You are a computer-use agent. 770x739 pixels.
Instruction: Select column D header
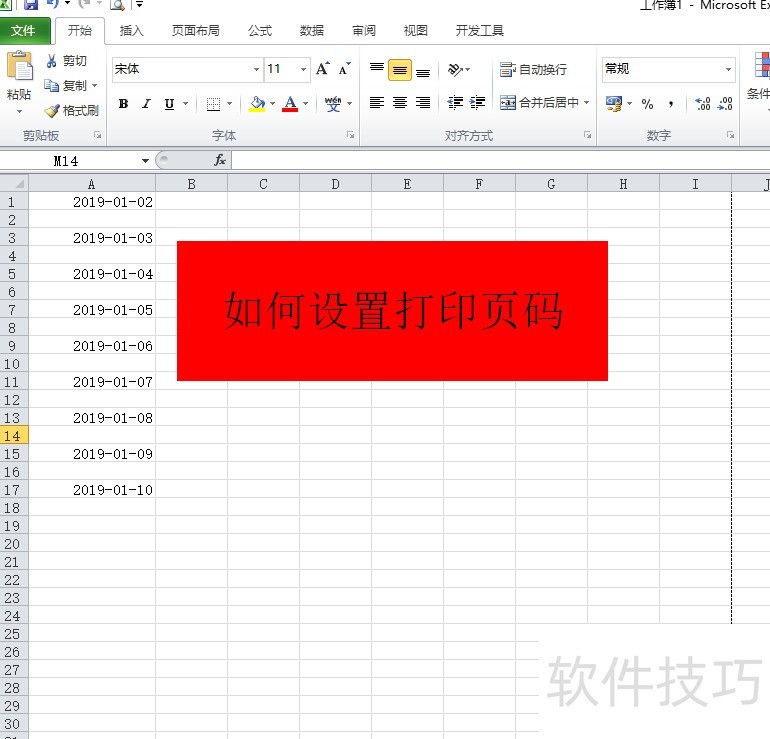tap(335, 184)
